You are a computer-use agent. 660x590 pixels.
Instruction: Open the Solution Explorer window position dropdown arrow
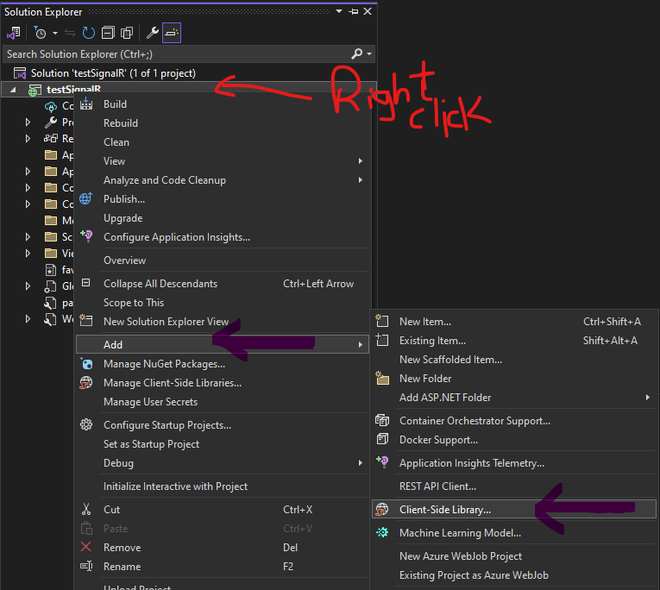click(339, 11)
